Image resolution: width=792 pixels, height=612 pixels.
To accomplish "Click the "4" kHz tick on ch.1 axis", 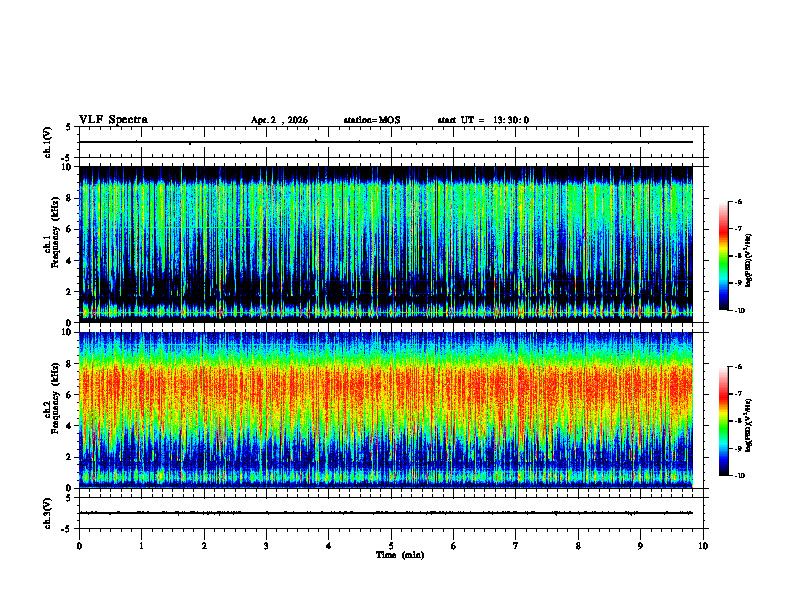I will (x=70, y=261).
